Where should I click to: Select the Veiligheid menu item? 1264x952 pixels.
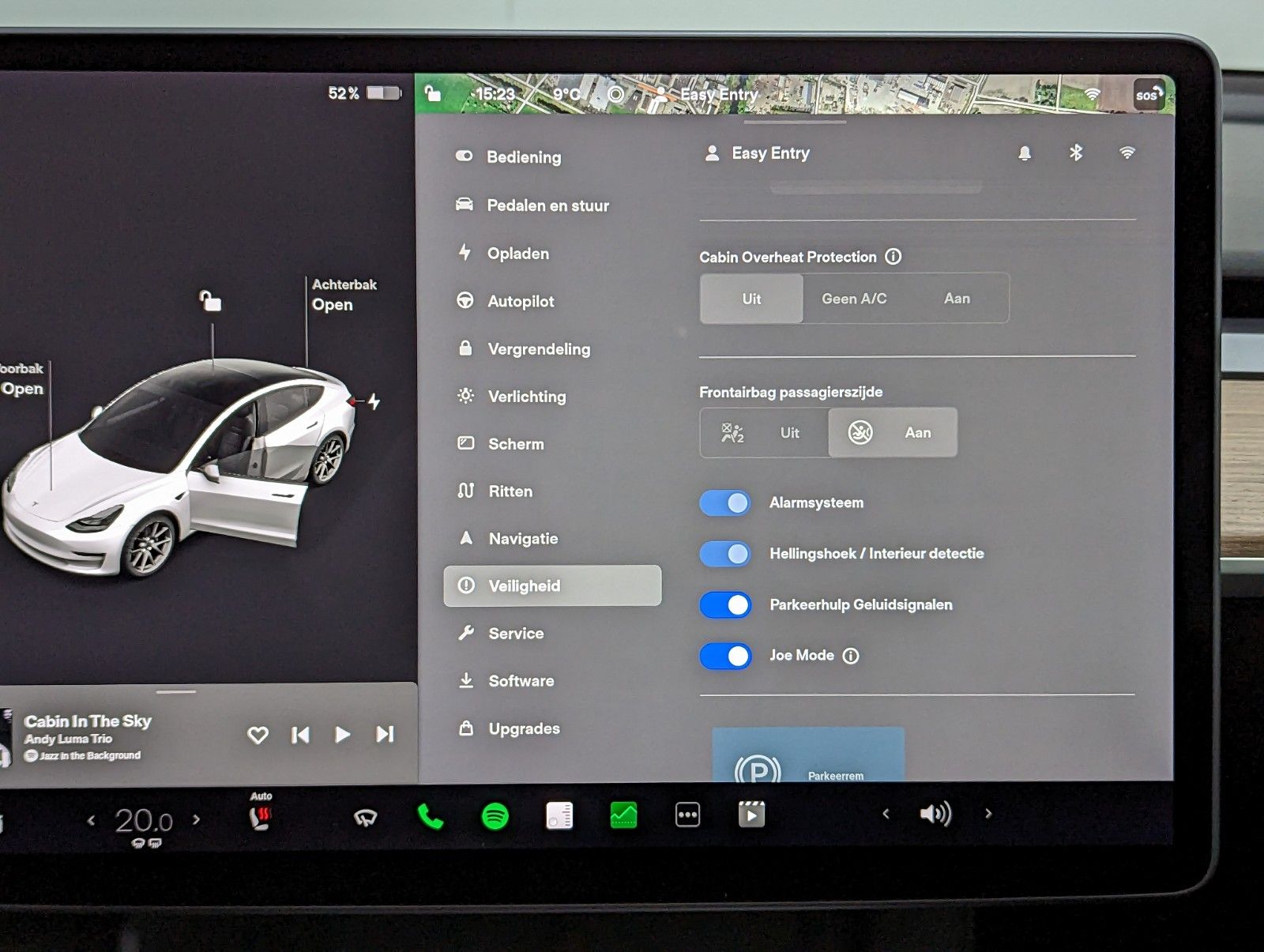tap(552, 585)
